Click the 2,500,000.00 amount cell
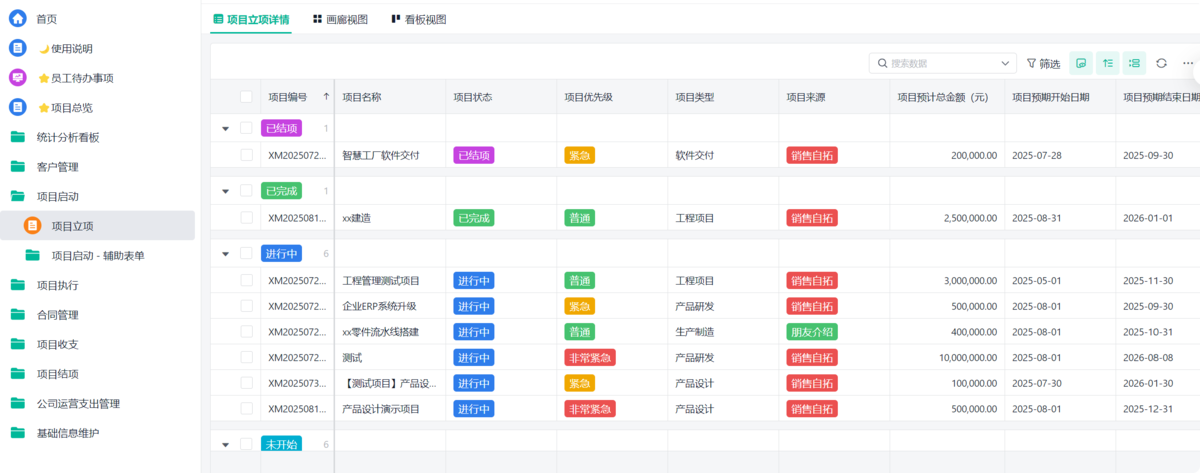Screen dimensions: 1200x473 [946, 218]
